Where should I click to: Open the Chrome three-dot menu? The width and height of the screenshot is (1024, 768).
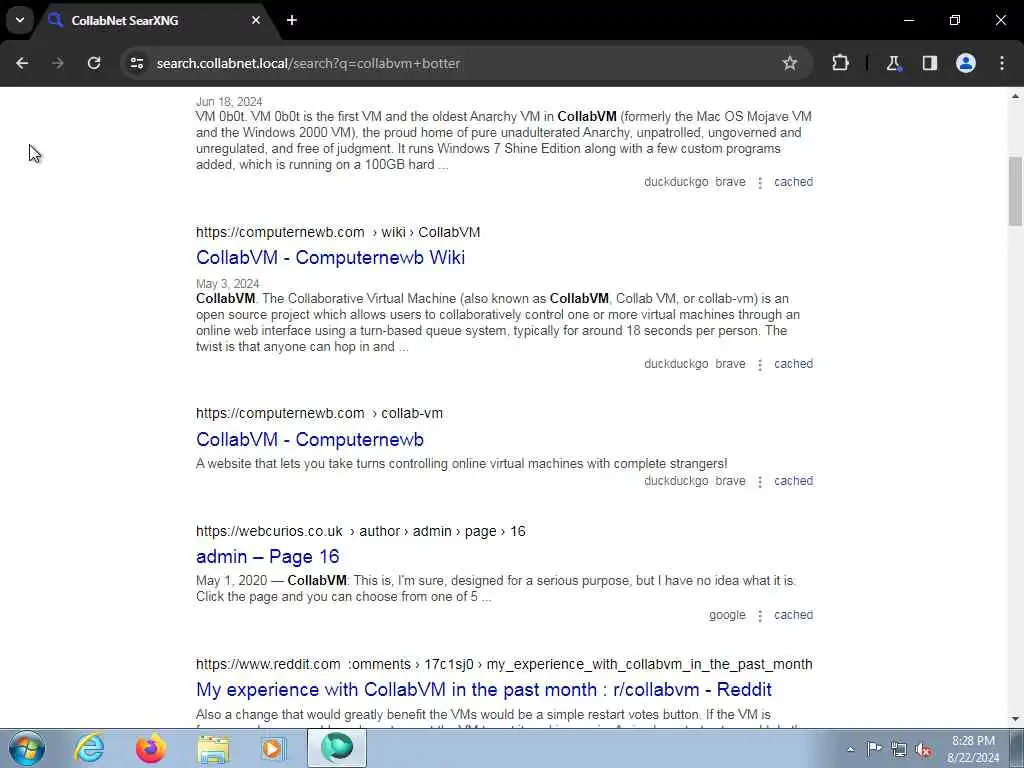tap(1002, 63)
